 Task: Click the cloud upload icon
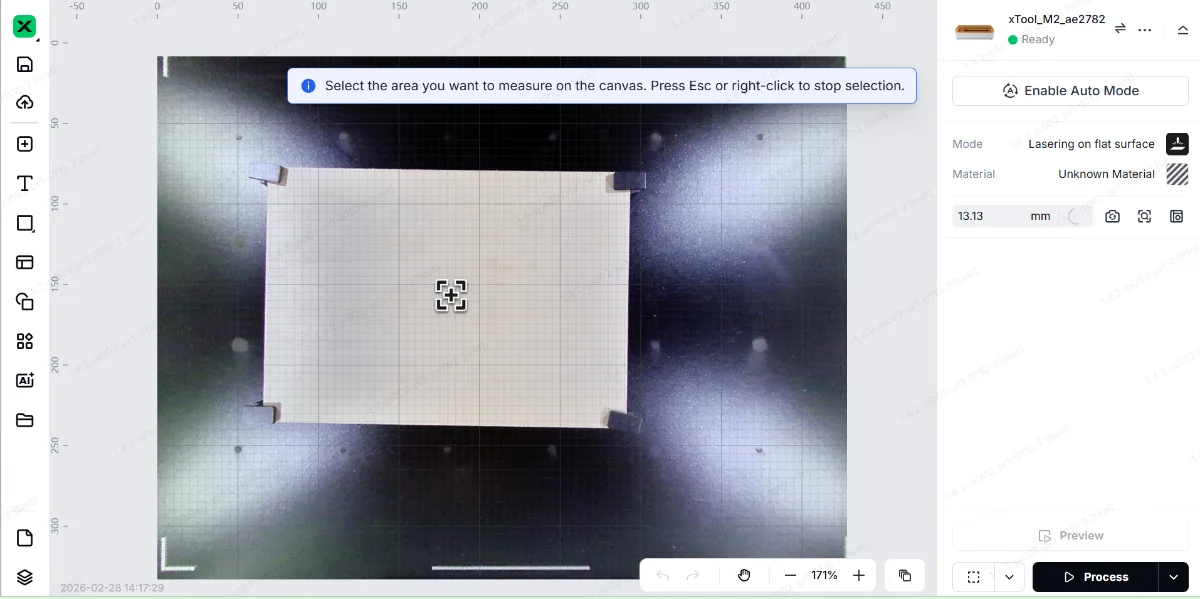point(25,102)
